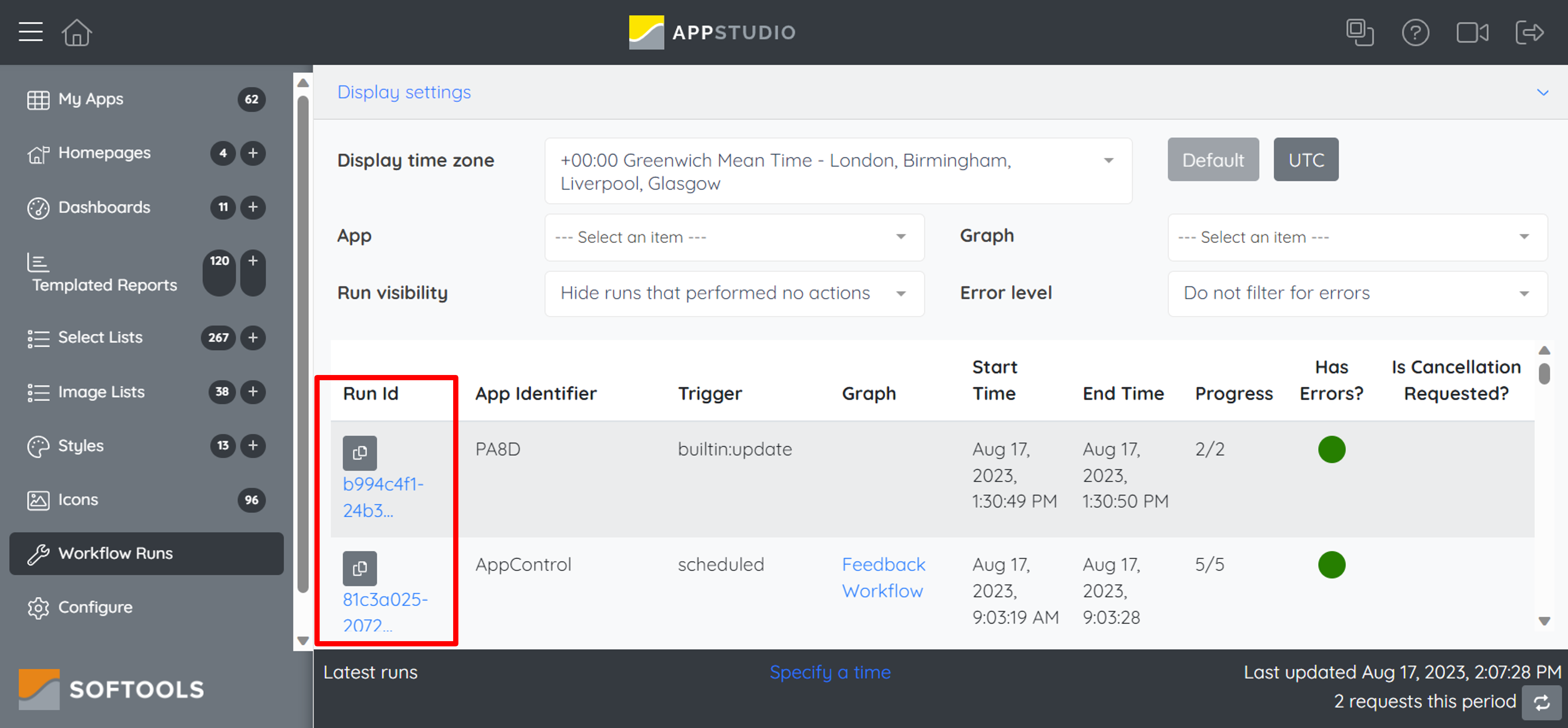1568x728 pixels.
Task: Open run link 81c3a025-2072...
Action: tap(385, 612)
